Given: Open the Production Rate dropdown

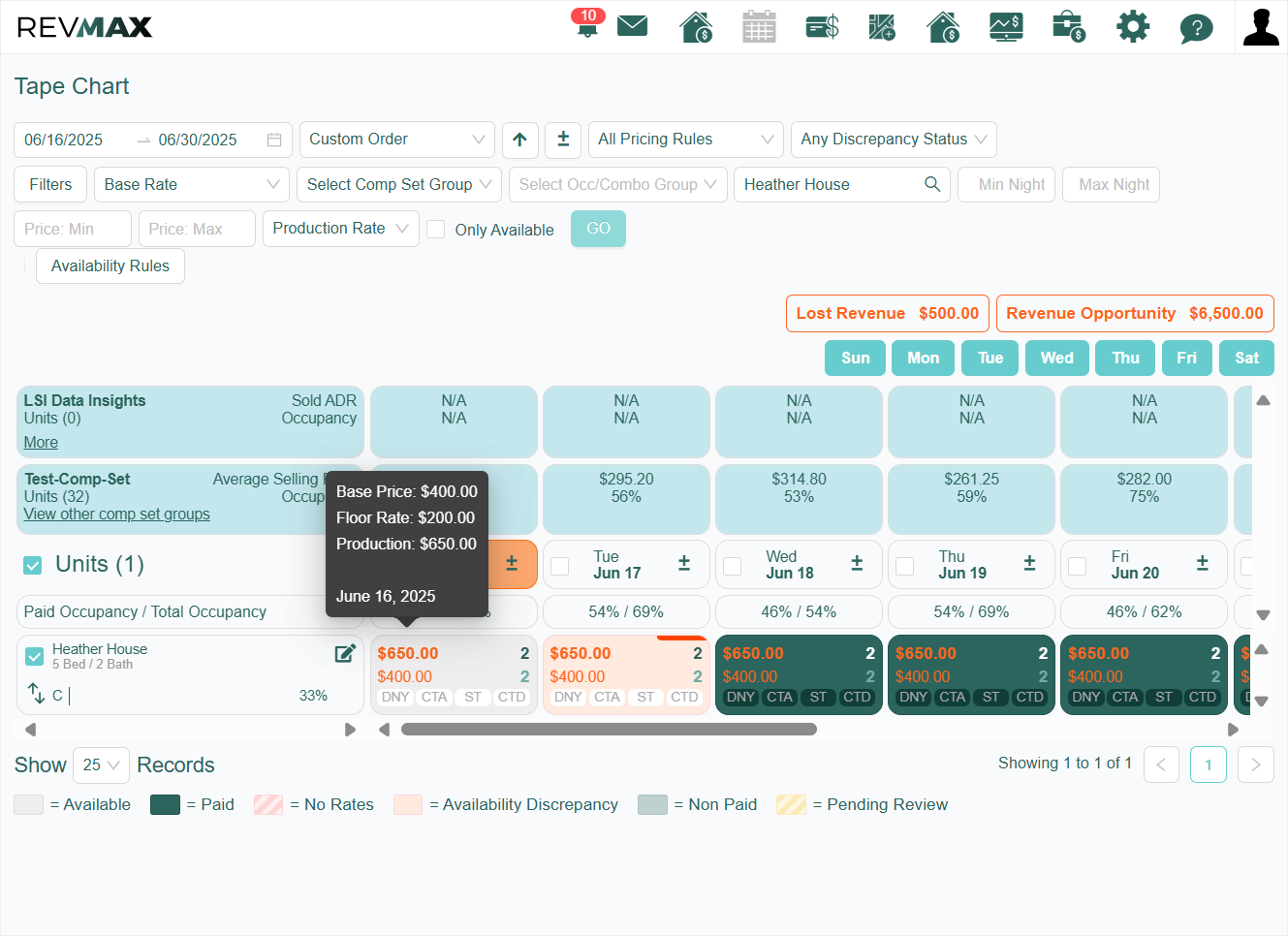Looking at the screenshot, I should (x=340, y=229).
